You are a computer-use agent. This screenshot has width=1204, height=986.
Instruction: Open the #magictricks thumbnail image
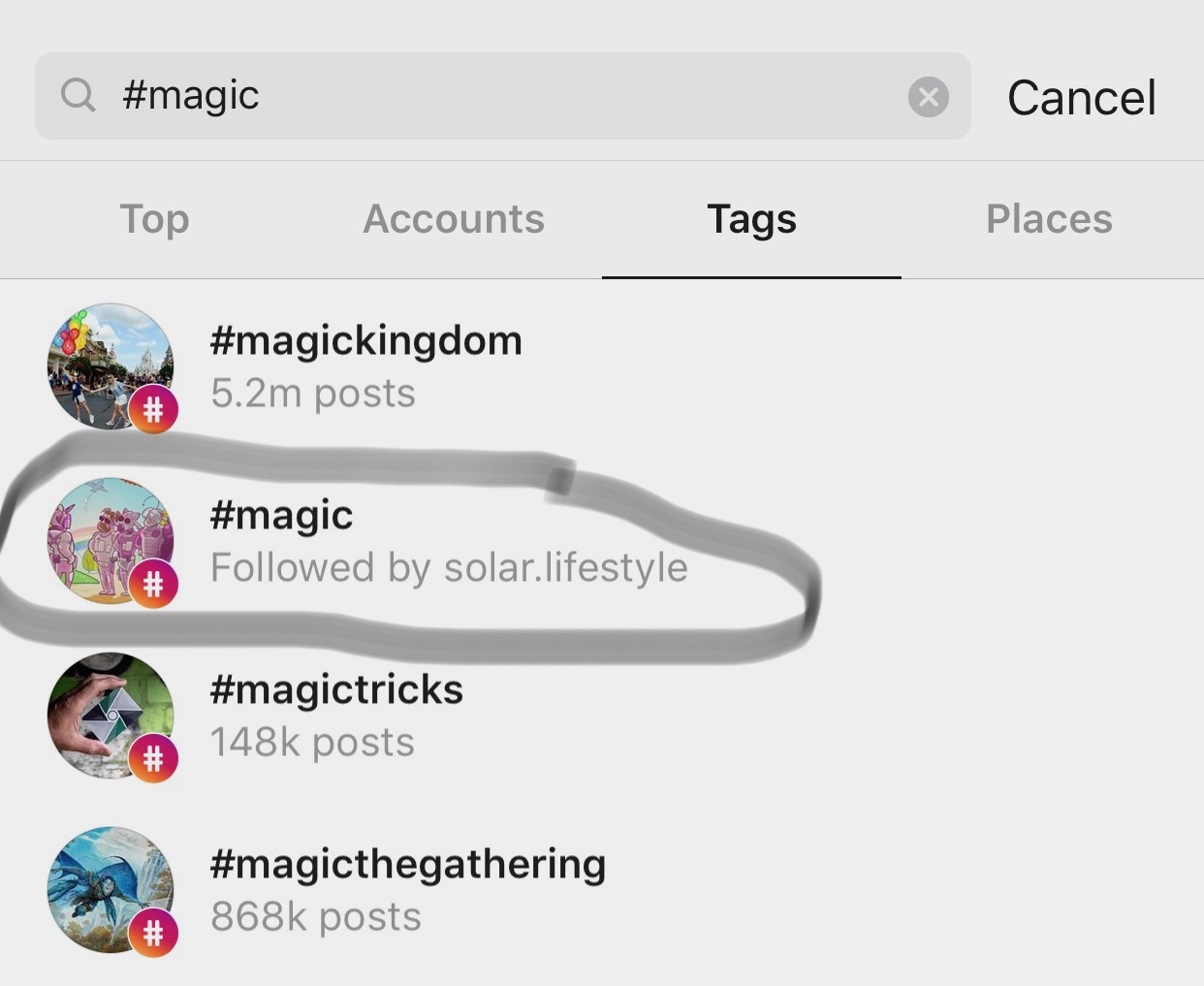110,715
